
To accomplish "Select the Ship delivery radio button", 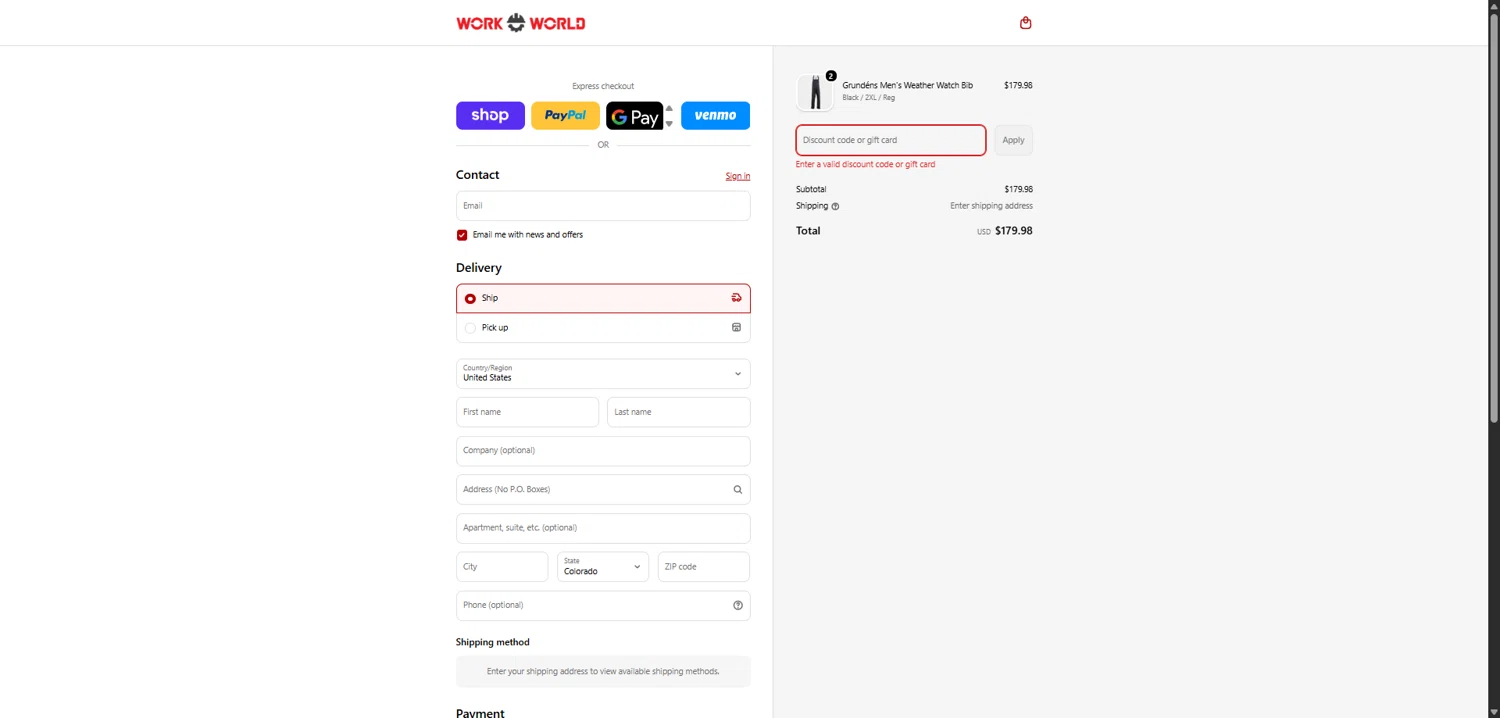I will tap(470, 298).
